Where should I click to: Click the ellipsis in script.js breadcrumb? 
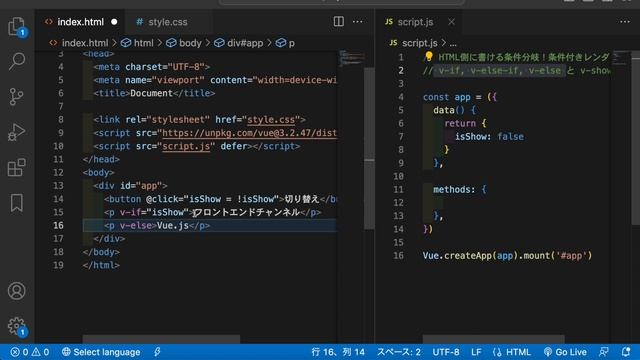coord(453,43)
